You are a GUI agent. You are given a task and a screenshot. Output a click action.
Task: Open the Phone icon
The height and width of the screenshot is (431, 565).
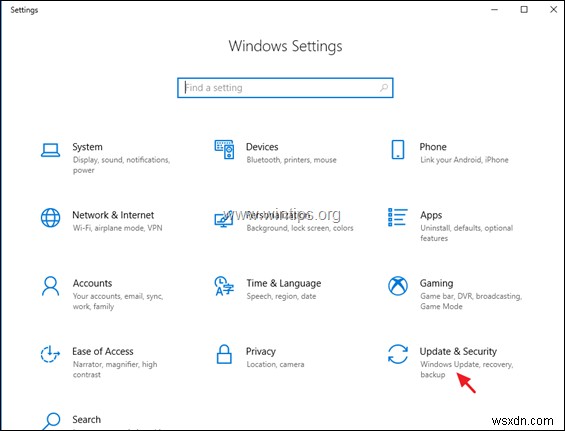(398, 150)
